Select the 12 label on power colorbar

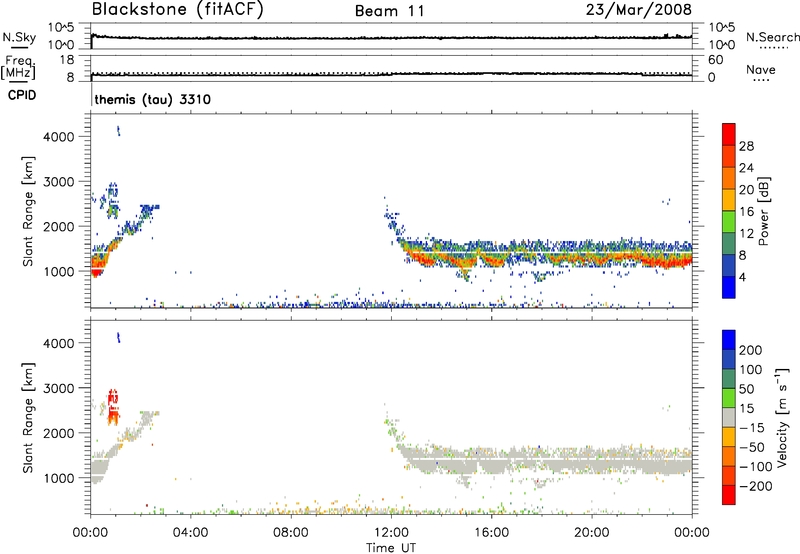click(x=746, y=234)
